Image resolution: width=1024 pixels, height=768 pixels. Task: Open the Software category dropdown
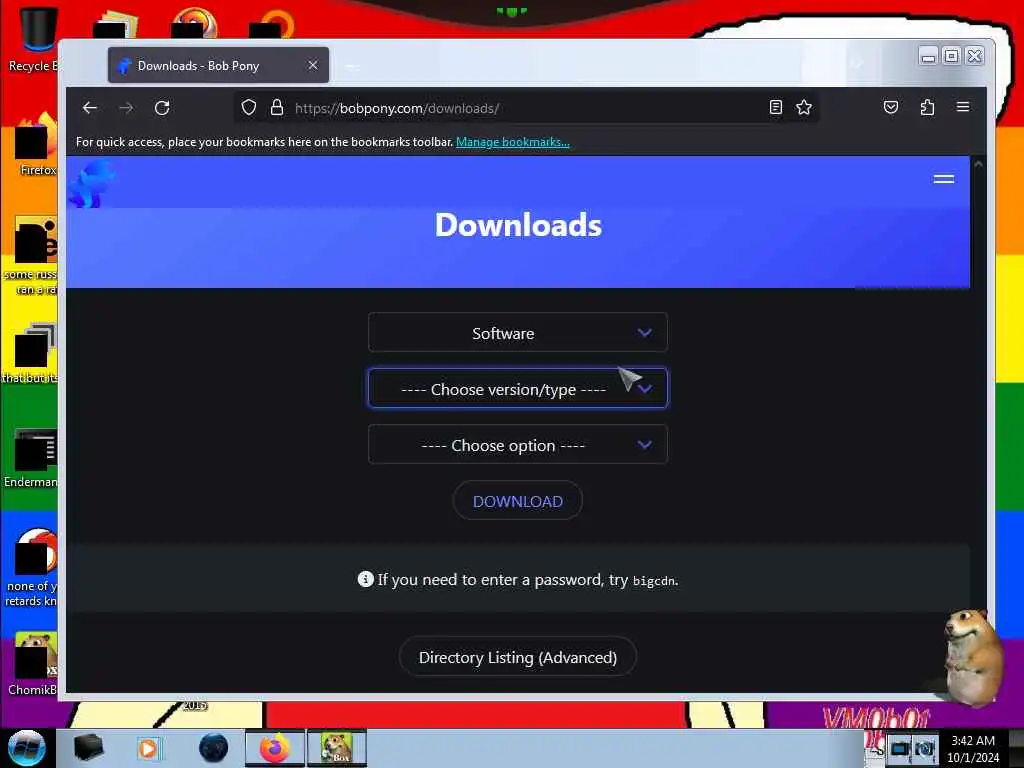518,333
